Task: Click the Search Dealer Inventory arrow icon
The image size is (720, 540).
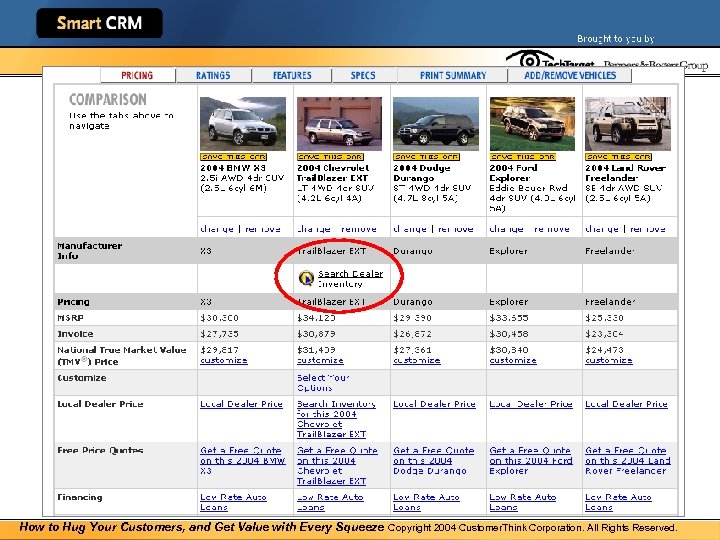Action: (x=306, y=278)
